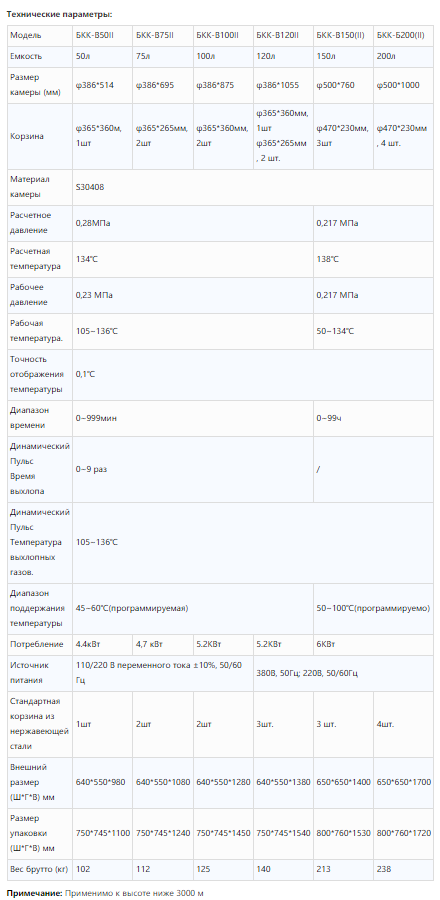Viewport: 440px width, 900px height.
Task: Click the БКК-В150(II) model header
Action: point(343,36)
